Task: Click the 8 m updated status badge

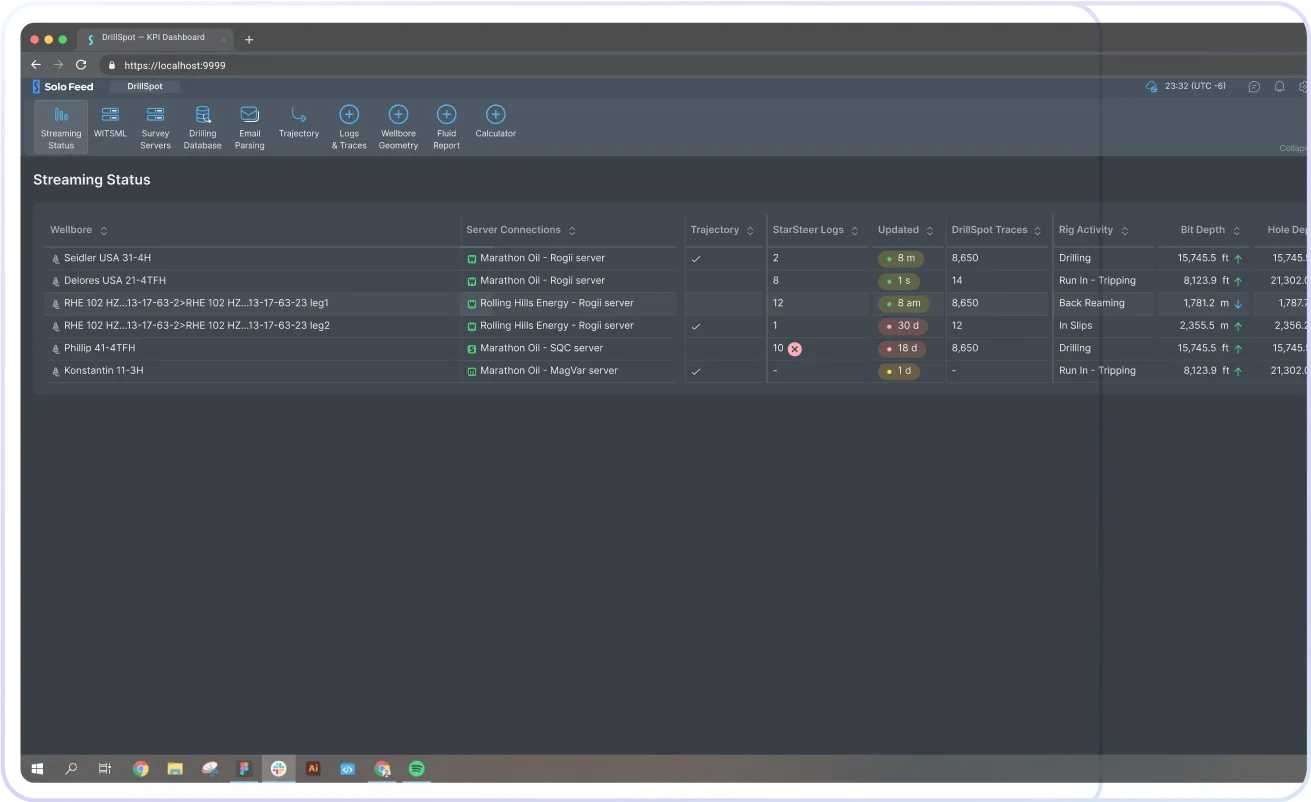Action: point(901,258)
